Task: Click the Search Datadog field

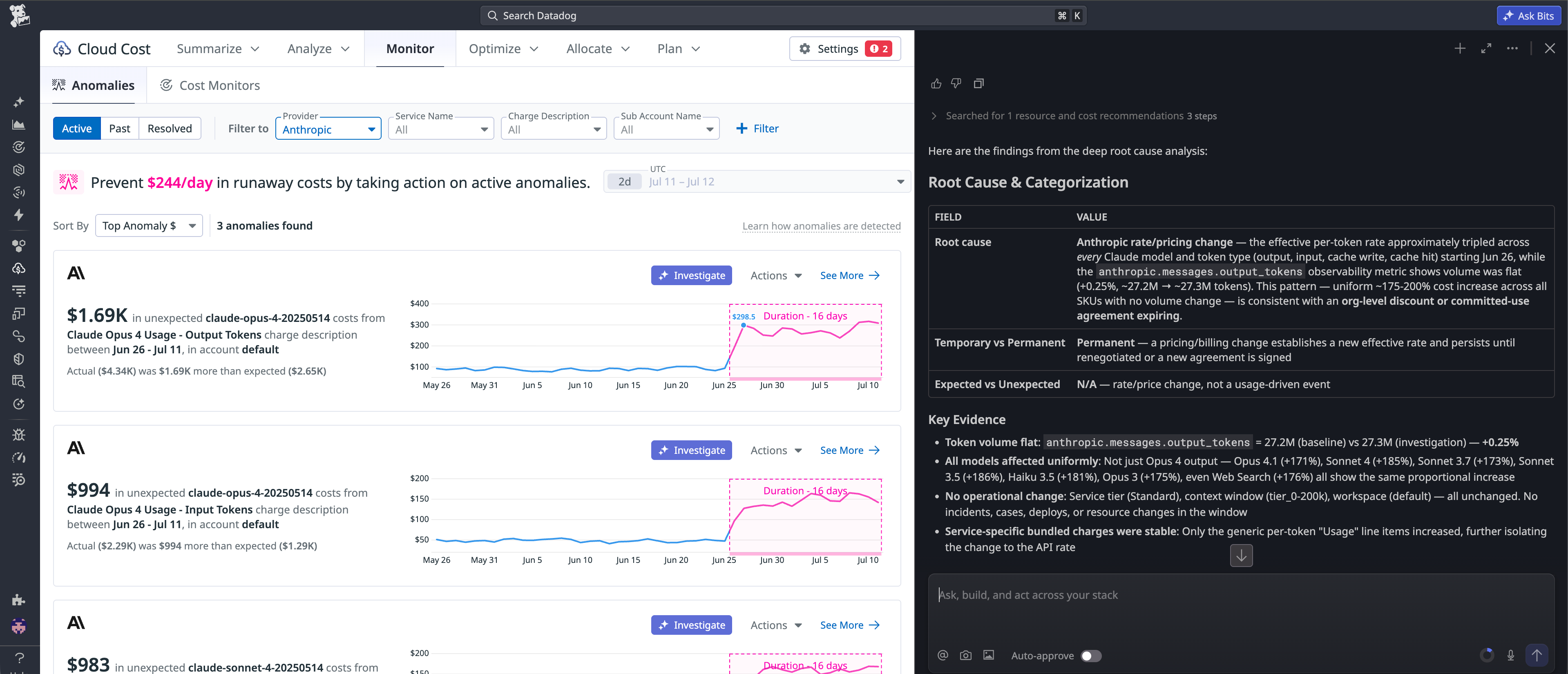Action: point(784,16)
